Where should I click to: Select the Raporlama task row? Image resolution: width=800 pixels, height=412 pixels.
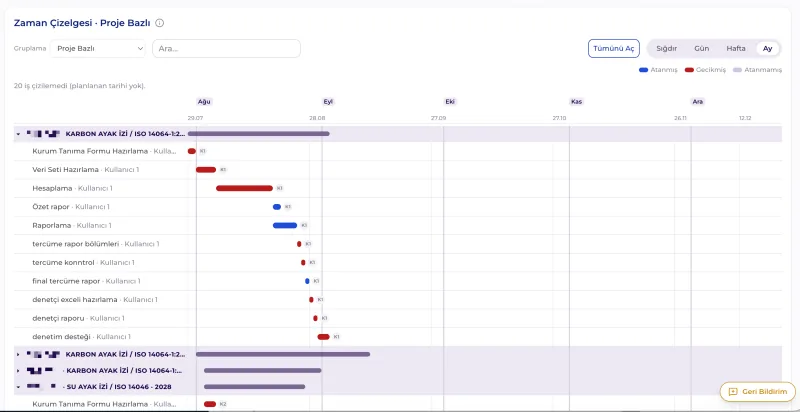[397, 225]
